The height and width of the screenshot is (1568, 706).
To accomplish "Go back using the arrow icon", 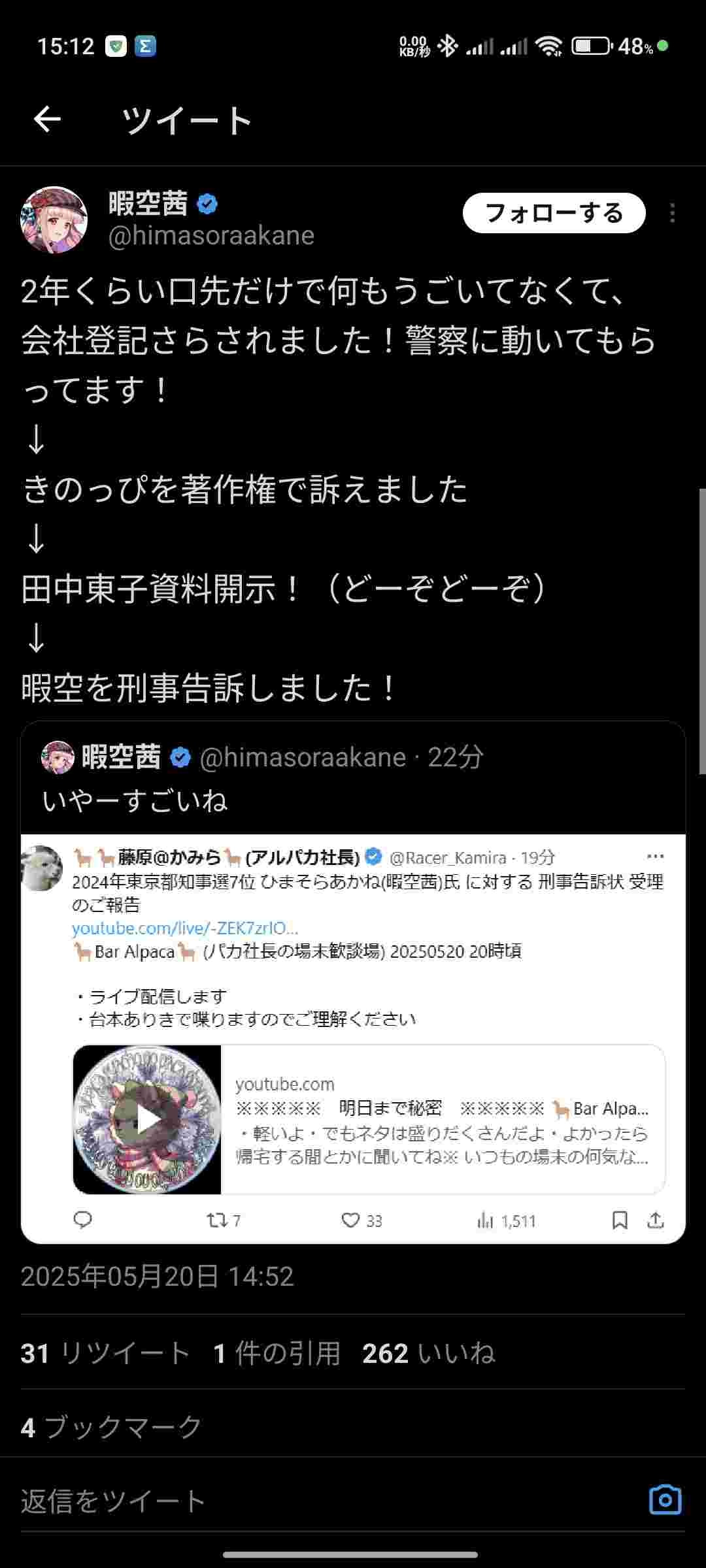I will pyautogui.click(x=47, y=120).
